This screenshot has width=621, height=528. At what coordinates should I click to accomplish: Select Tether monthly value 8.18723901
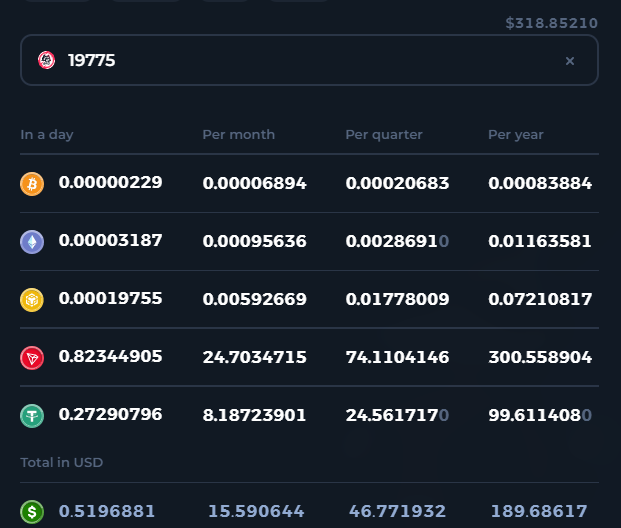tap(255, 415)
